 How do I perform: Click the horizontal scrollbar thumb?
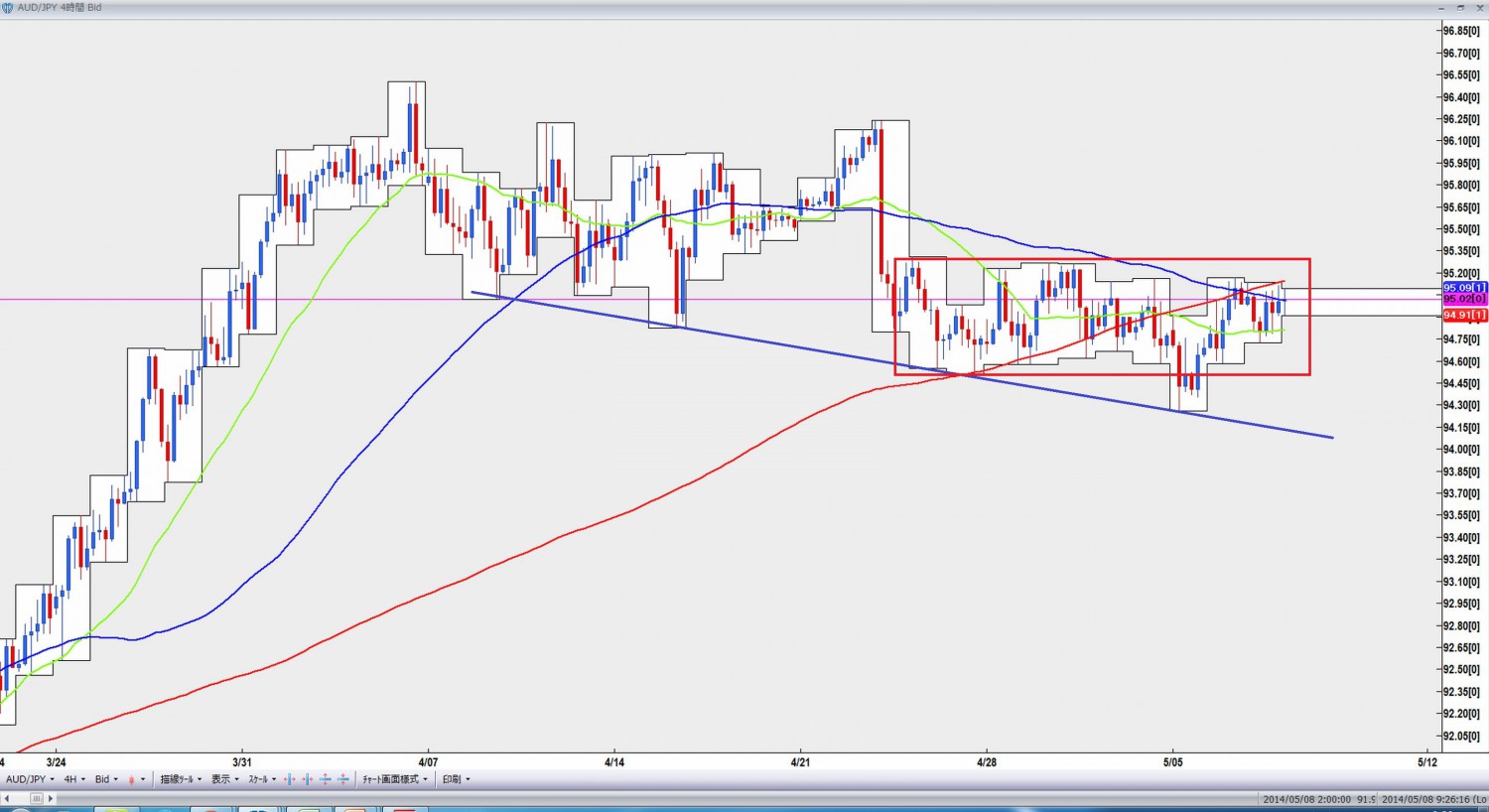[37, 798]
